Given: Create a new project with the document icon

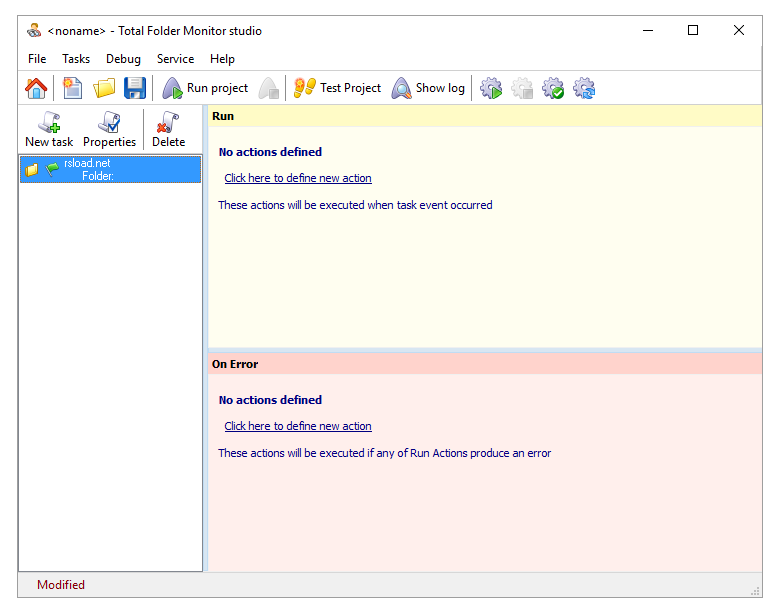Looking at the screenshot, I should click(73, 88).
